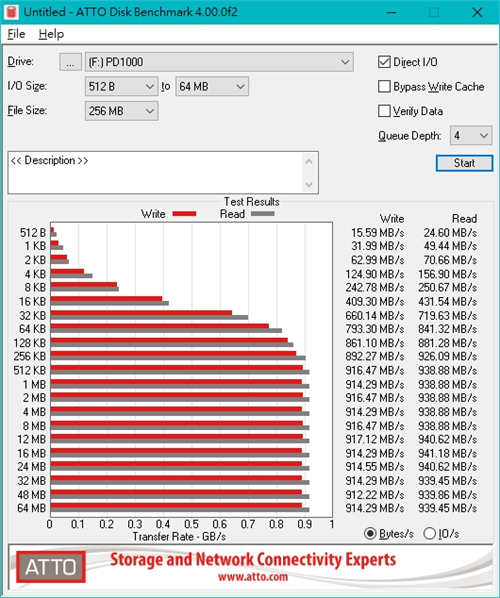Click the Write column header

392,219
